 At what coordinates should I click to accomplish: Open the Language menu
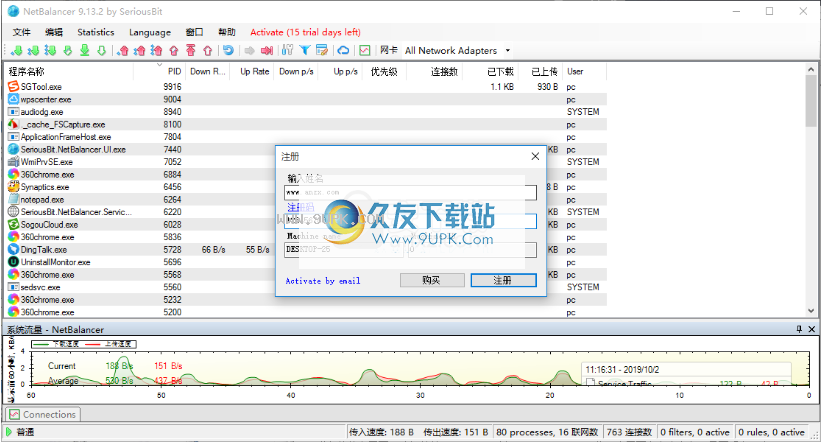coord(150,32)
